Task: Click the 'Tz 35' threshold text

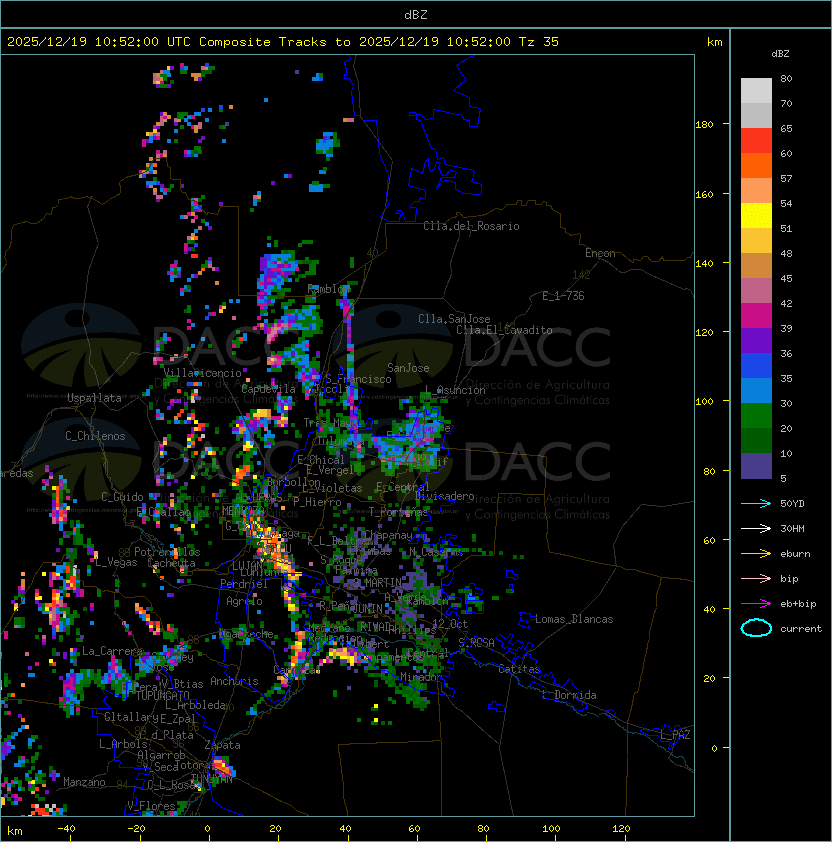Action: [x=539, y=42]
